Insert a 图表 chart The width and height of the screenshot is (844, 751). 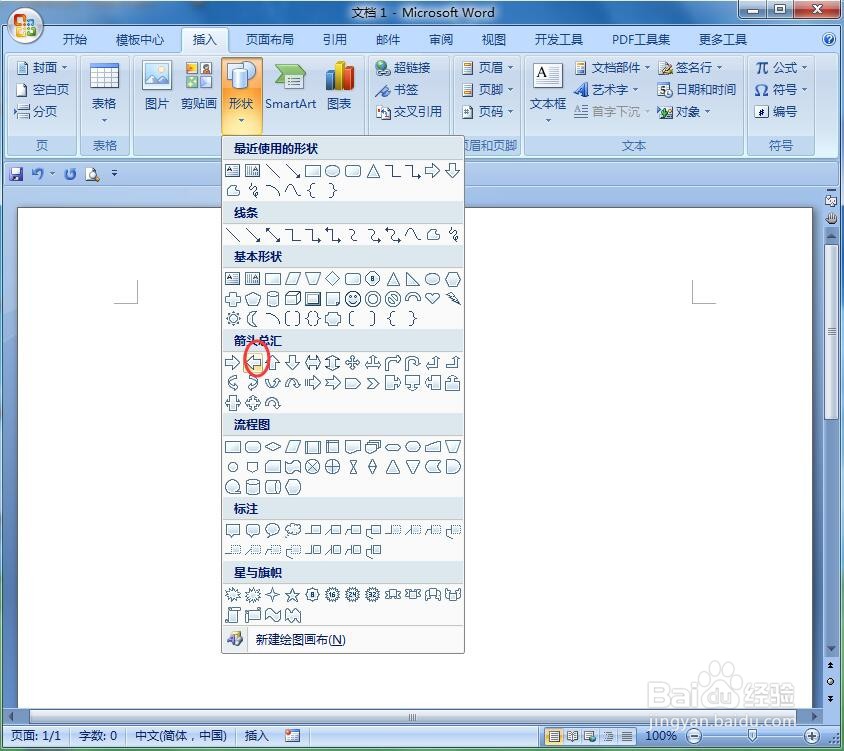pos(339,86)
